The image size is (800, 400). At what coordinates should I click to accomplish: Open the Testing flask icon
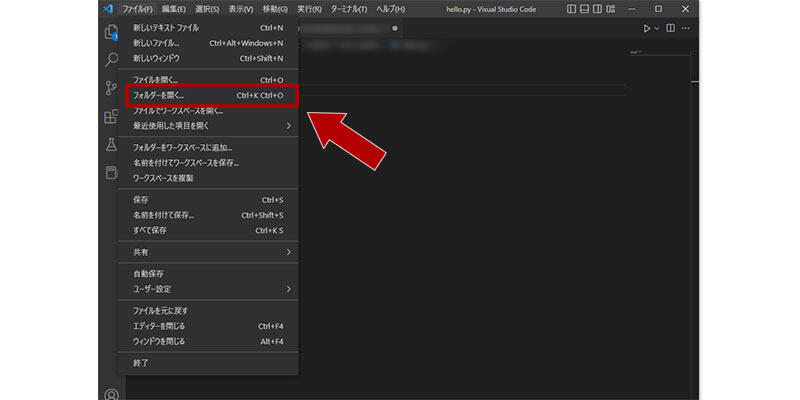(x=111, y=145)
